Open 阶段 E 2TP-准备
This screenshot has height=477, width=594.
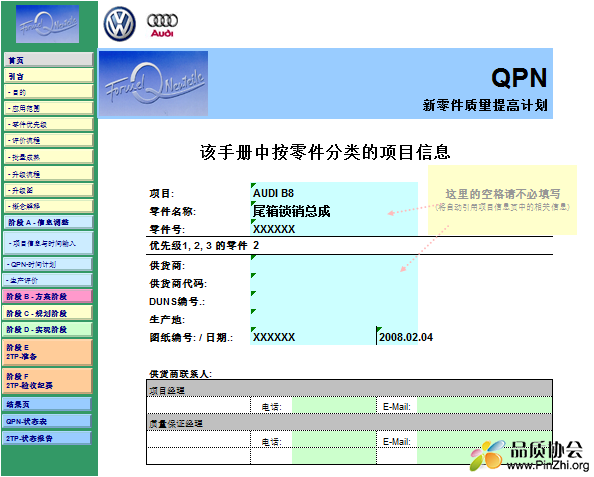tap(47, 352)
